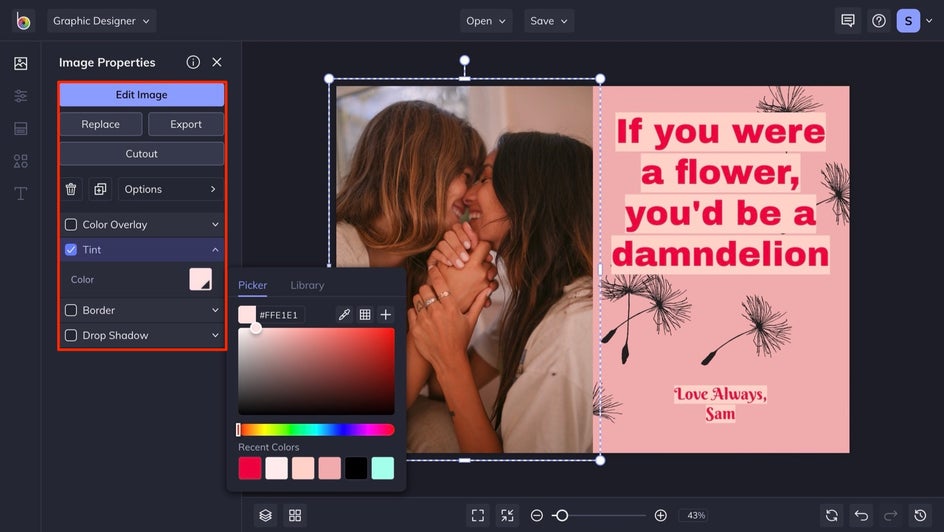Click the Replace button
The image size is (944, 532).
[x=101, y=124]
